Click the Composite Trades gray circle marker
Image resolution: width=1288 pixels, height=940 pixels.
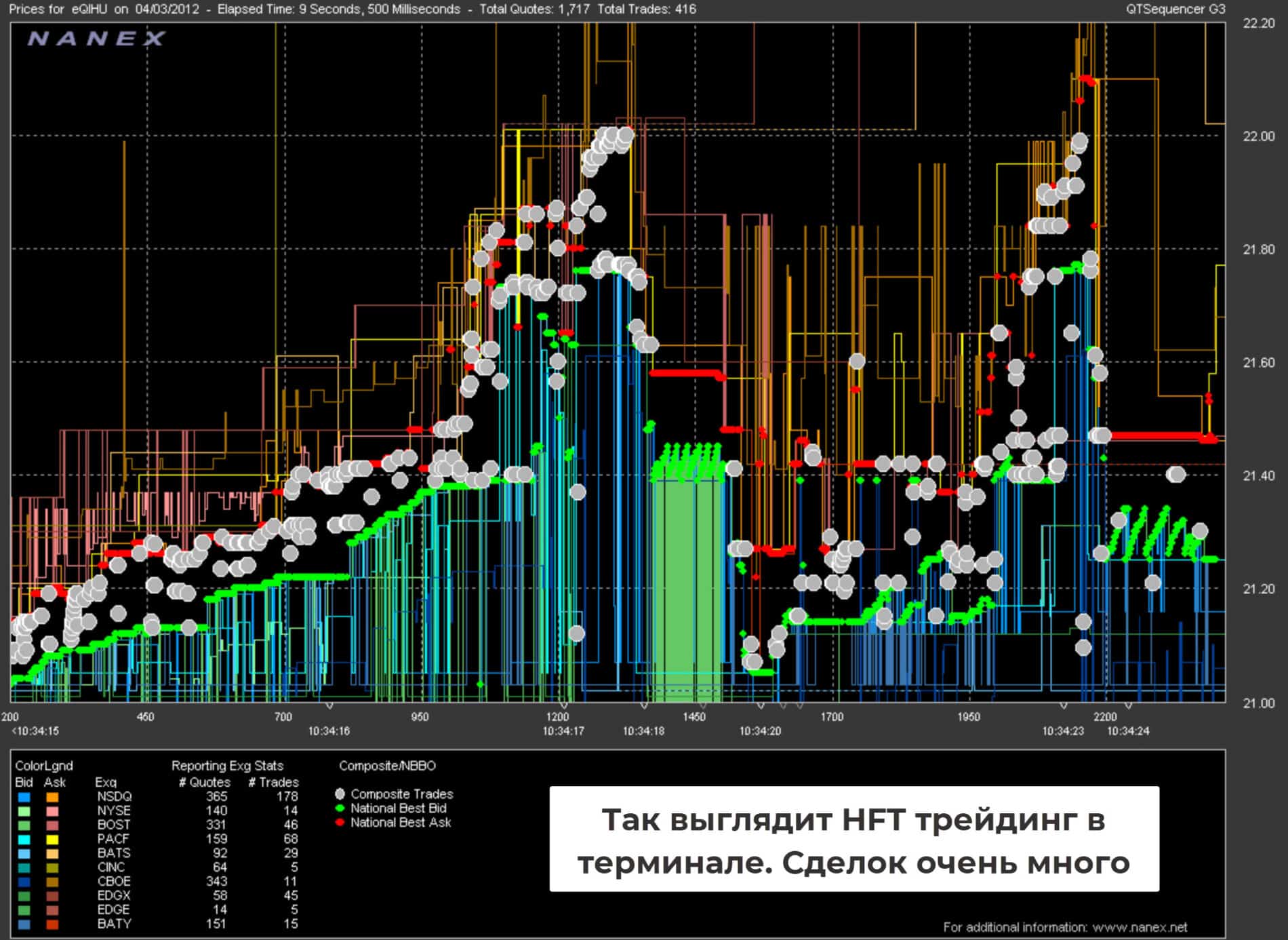point(340,794)
